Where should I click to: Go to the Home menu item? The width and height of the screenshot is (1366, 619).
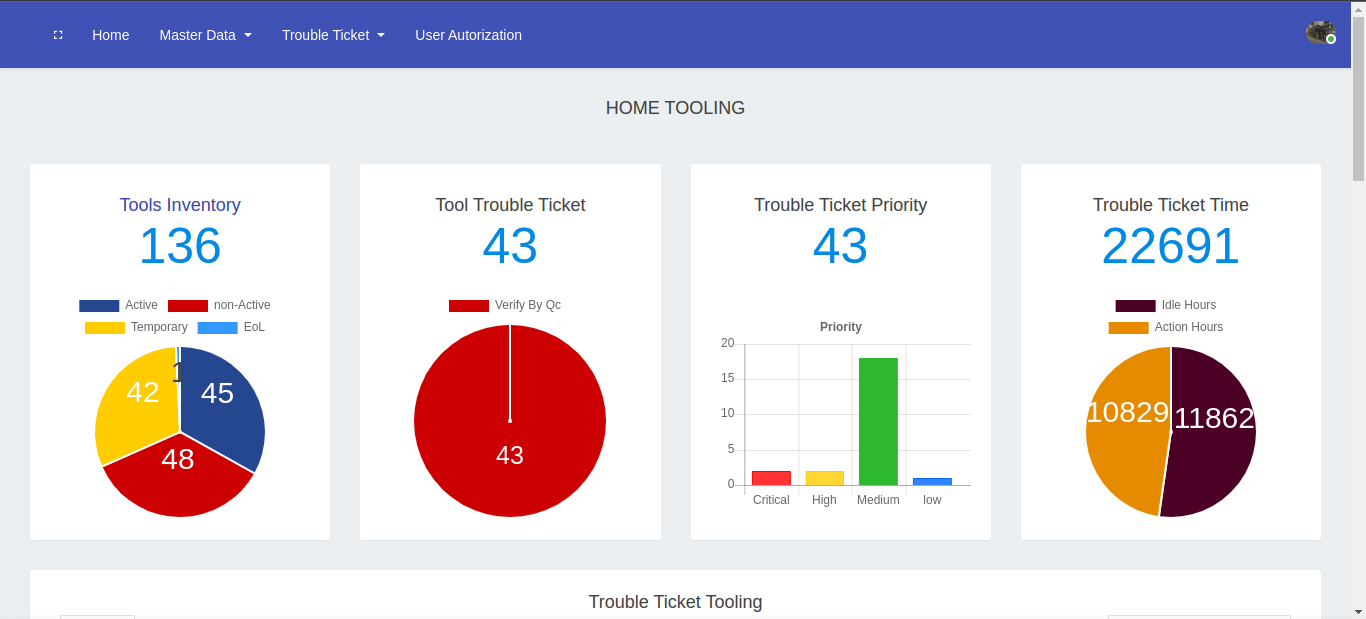[110, 35]
